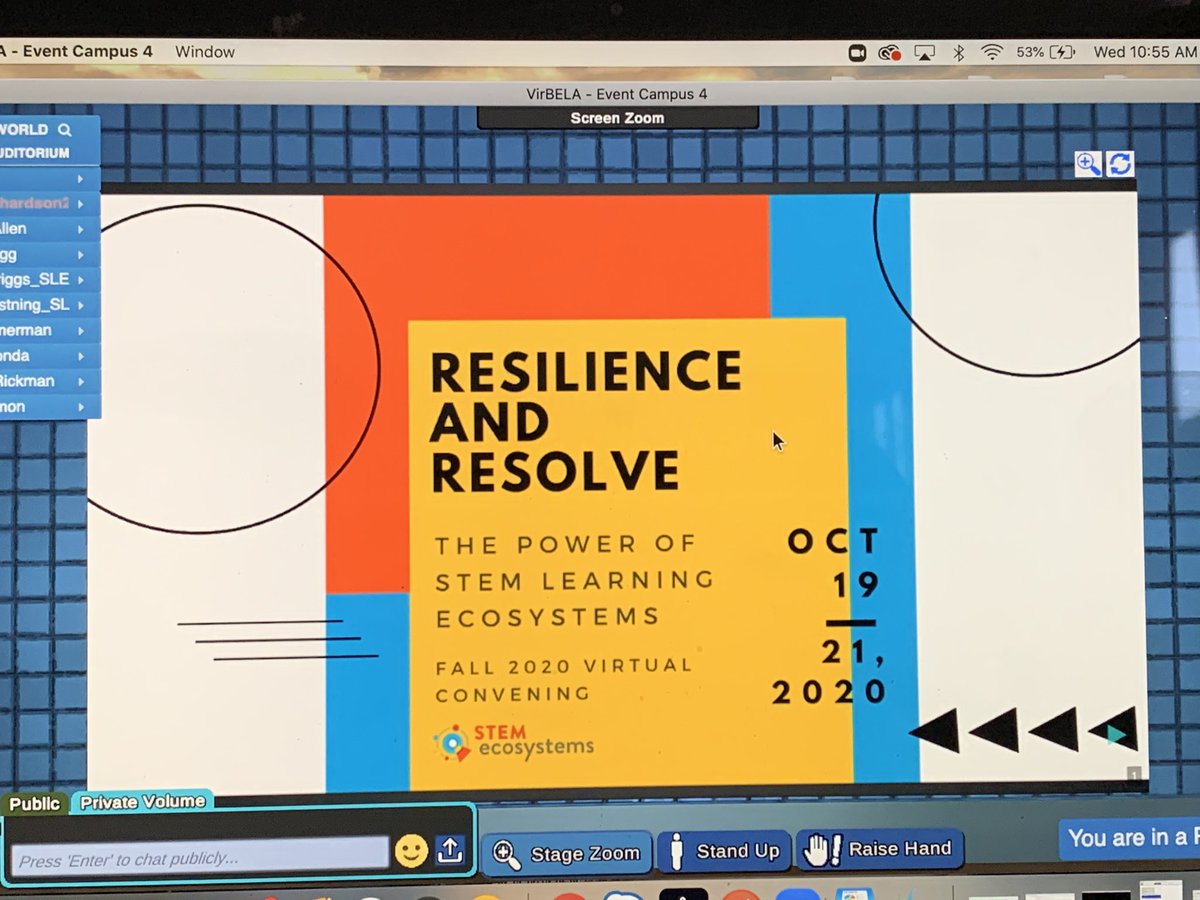
Task: Expand the arrow next to onda
Action: (80, 356)
